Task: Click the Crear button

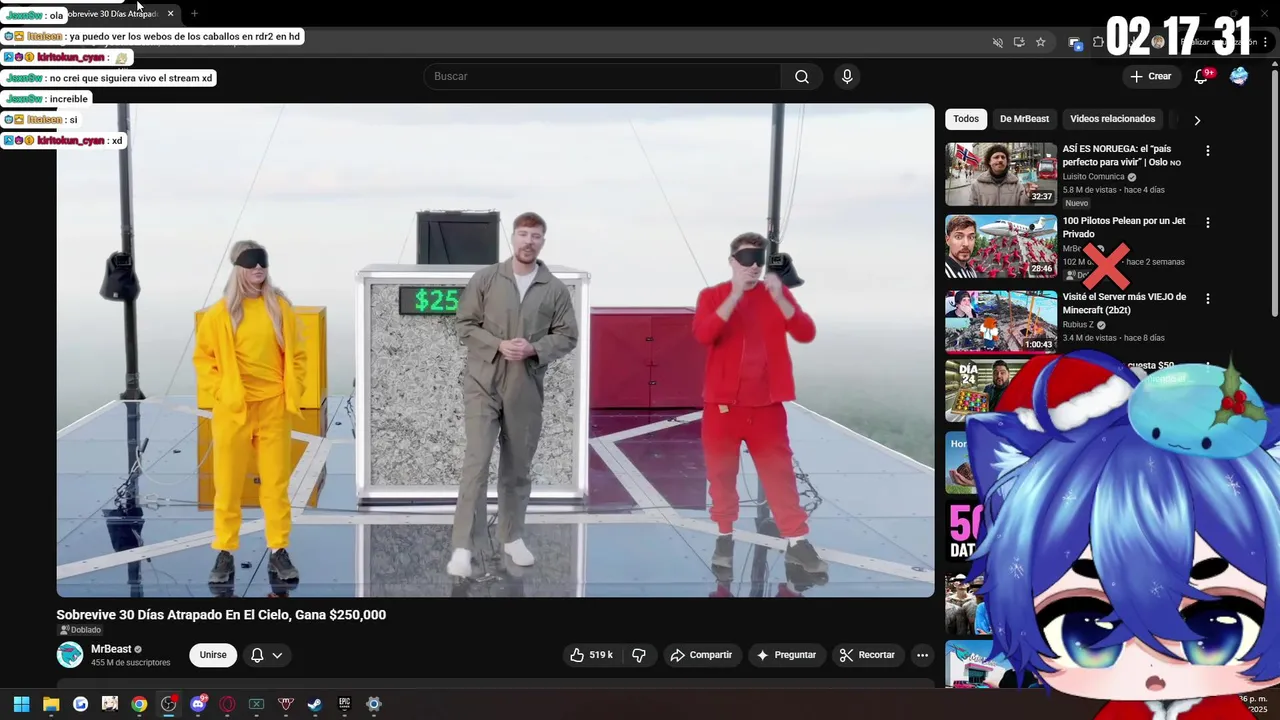Action: [x=1150, y=76]
